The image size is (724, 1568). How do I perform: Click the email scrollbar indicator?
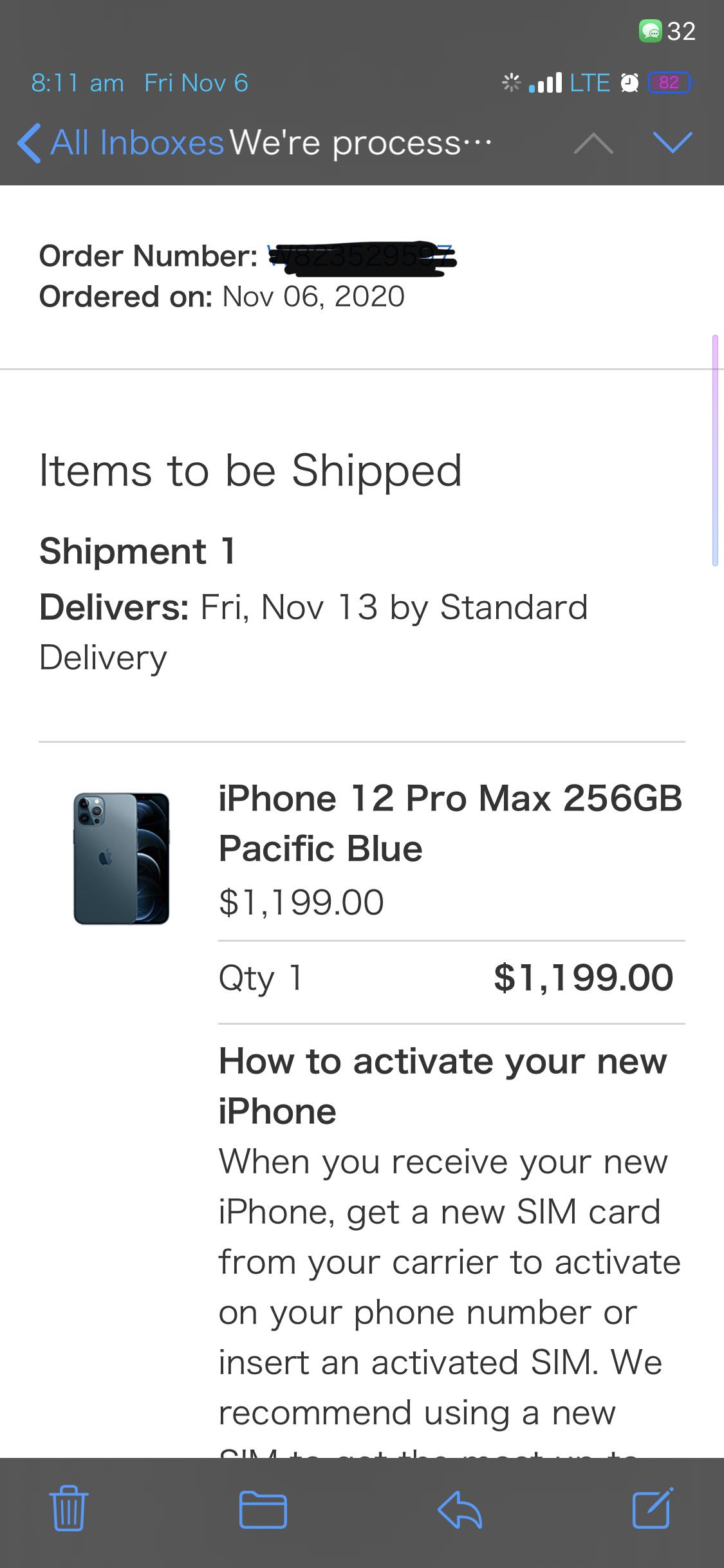pyautogui.click(x=715, y=451)
